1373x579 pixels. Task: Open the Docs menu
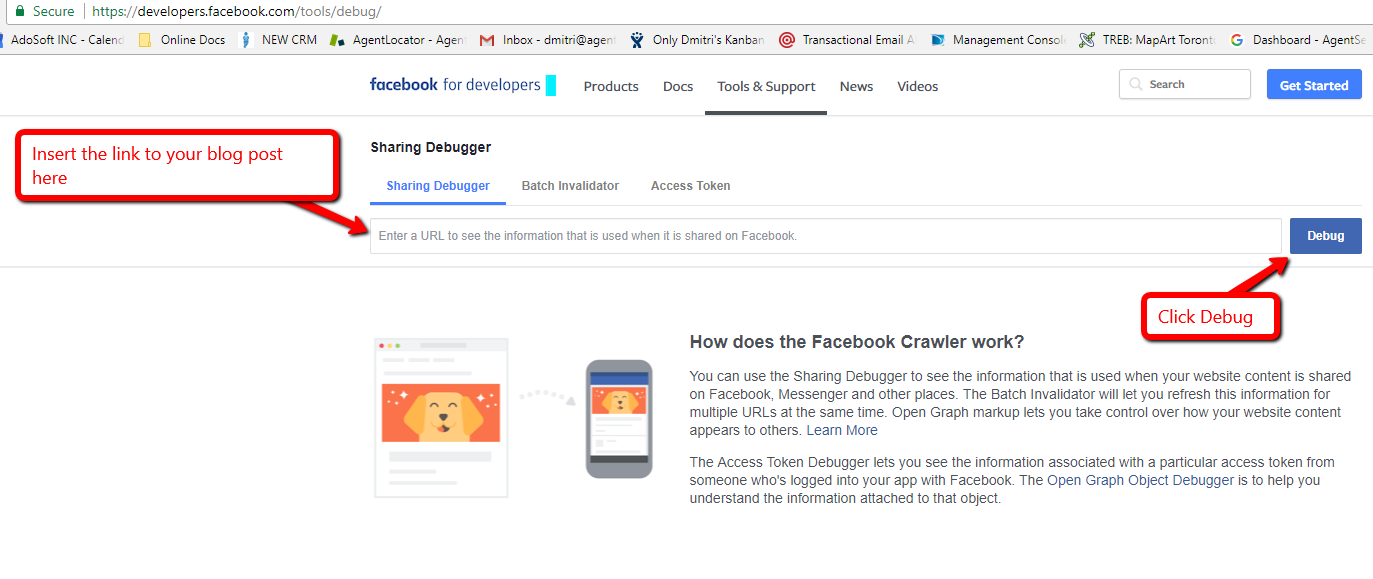click(x=678, y=86)
